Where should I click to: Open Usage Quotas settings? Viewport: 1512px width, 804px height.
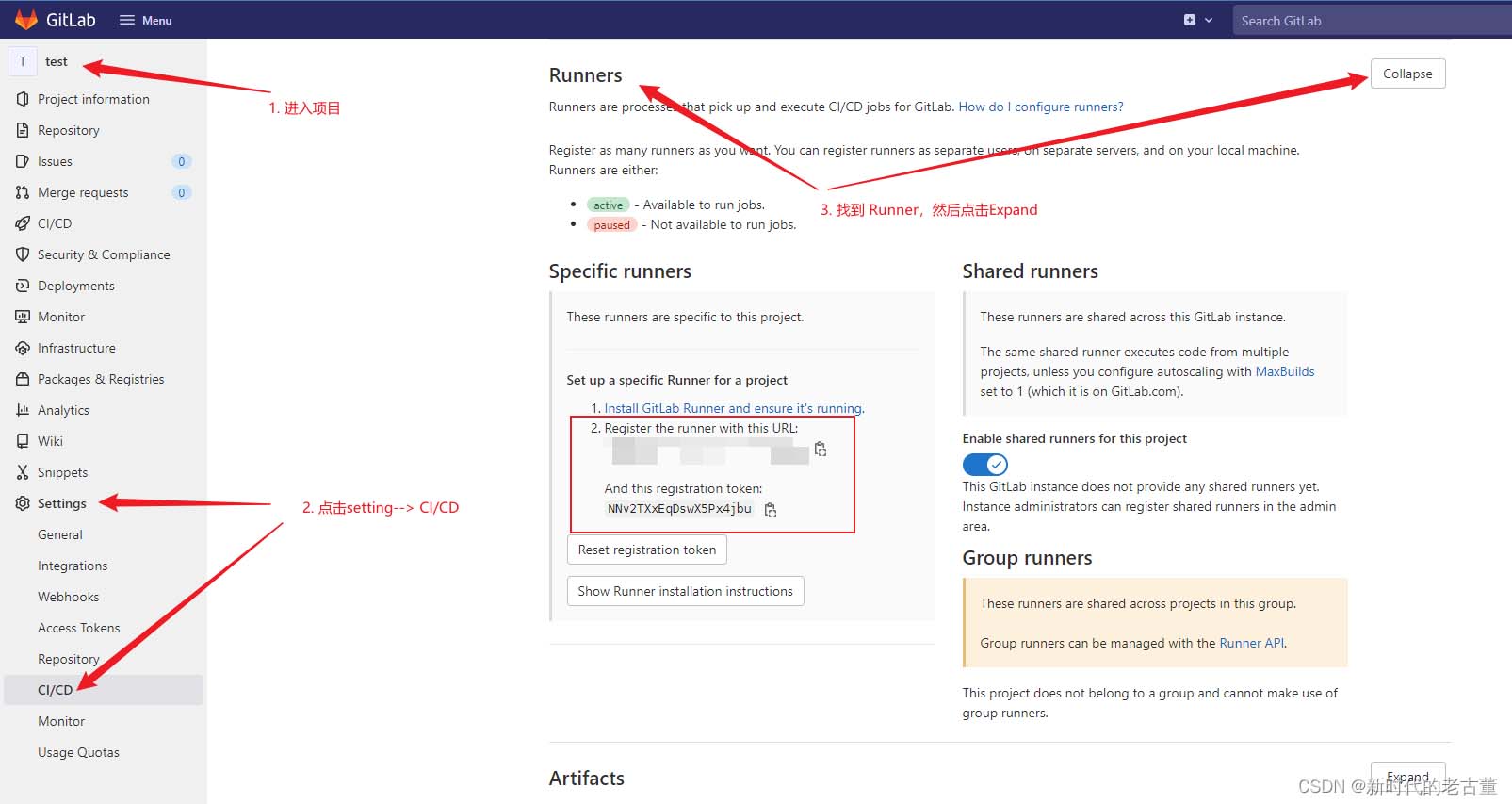pyautogui.click(x=78, y=752)
